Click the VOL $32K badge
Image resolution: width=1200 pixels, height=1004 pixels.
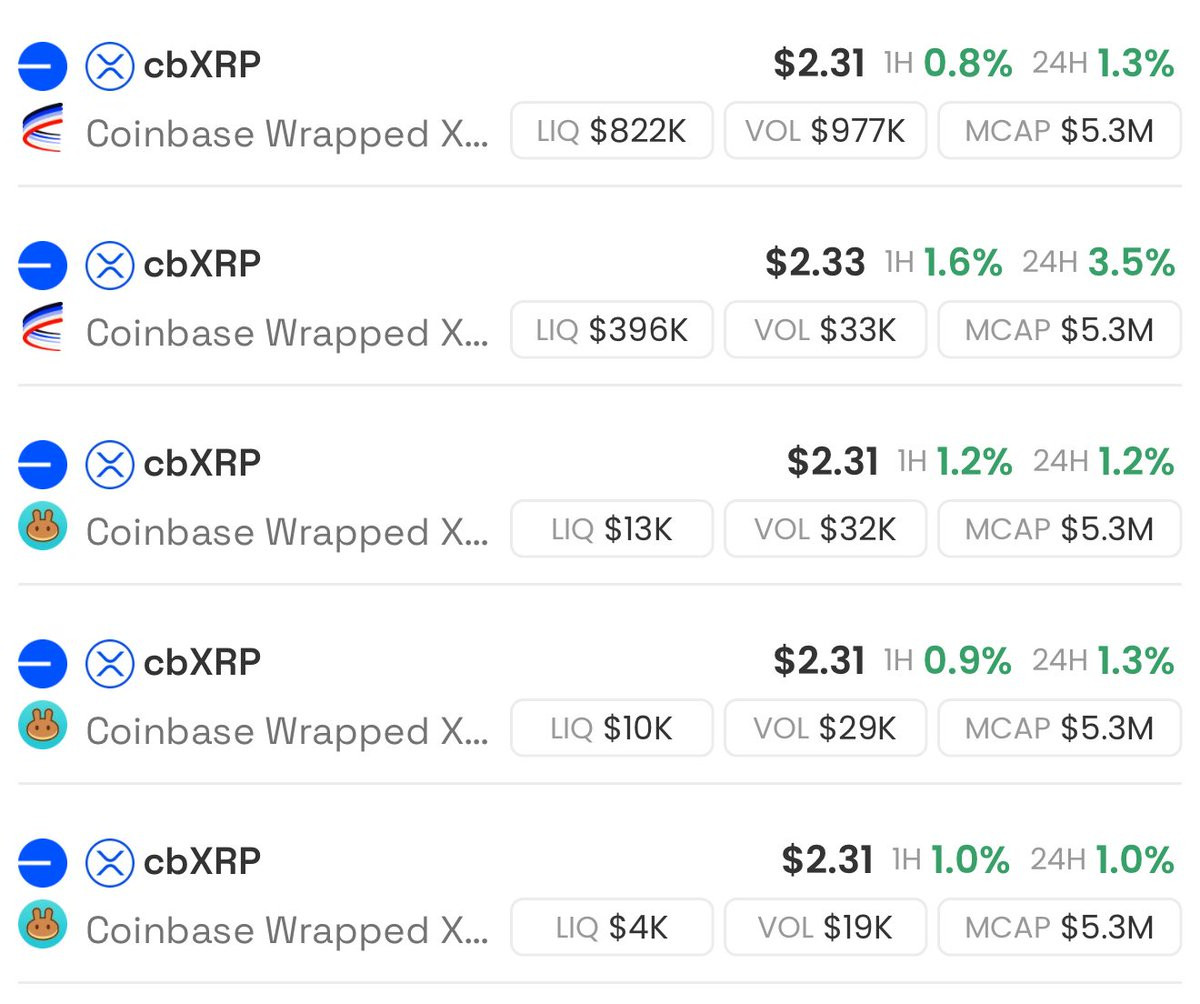coord(825,528)
